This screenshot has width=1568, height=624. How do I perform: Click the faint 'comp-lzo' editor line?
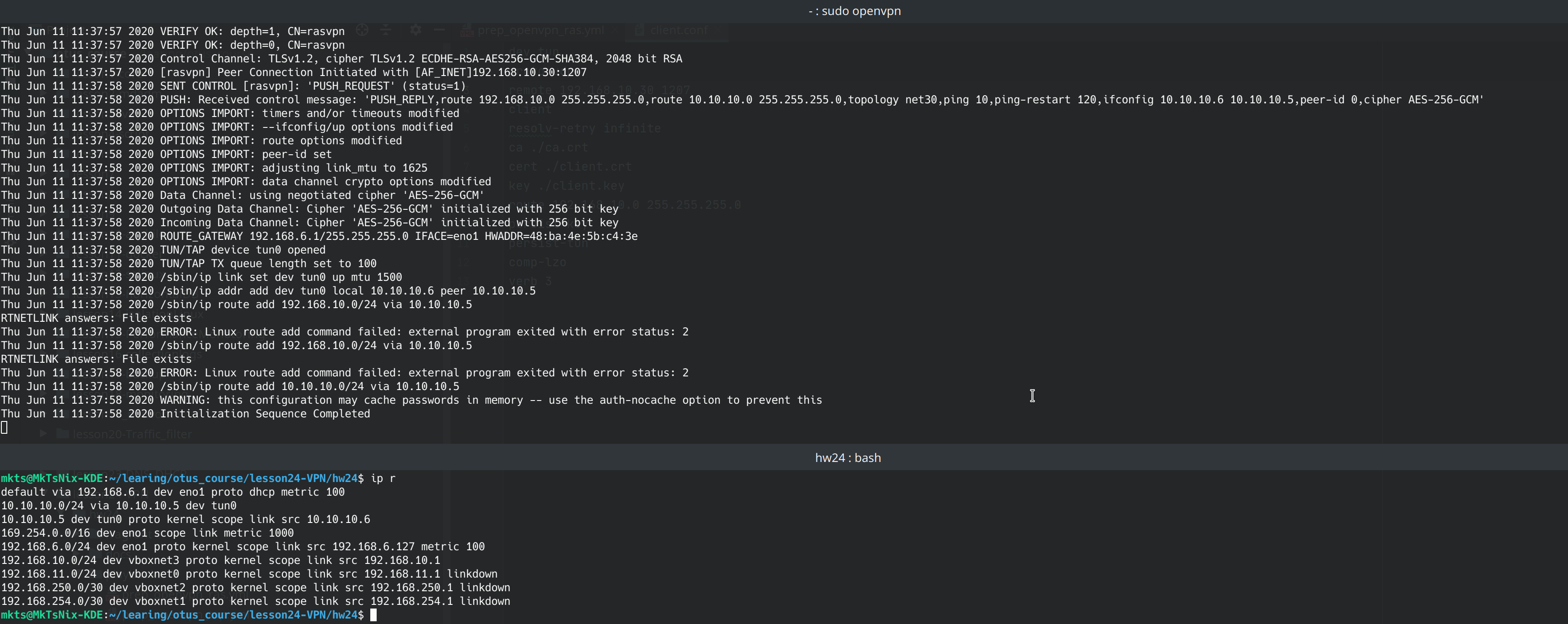(x=537, y=262)
